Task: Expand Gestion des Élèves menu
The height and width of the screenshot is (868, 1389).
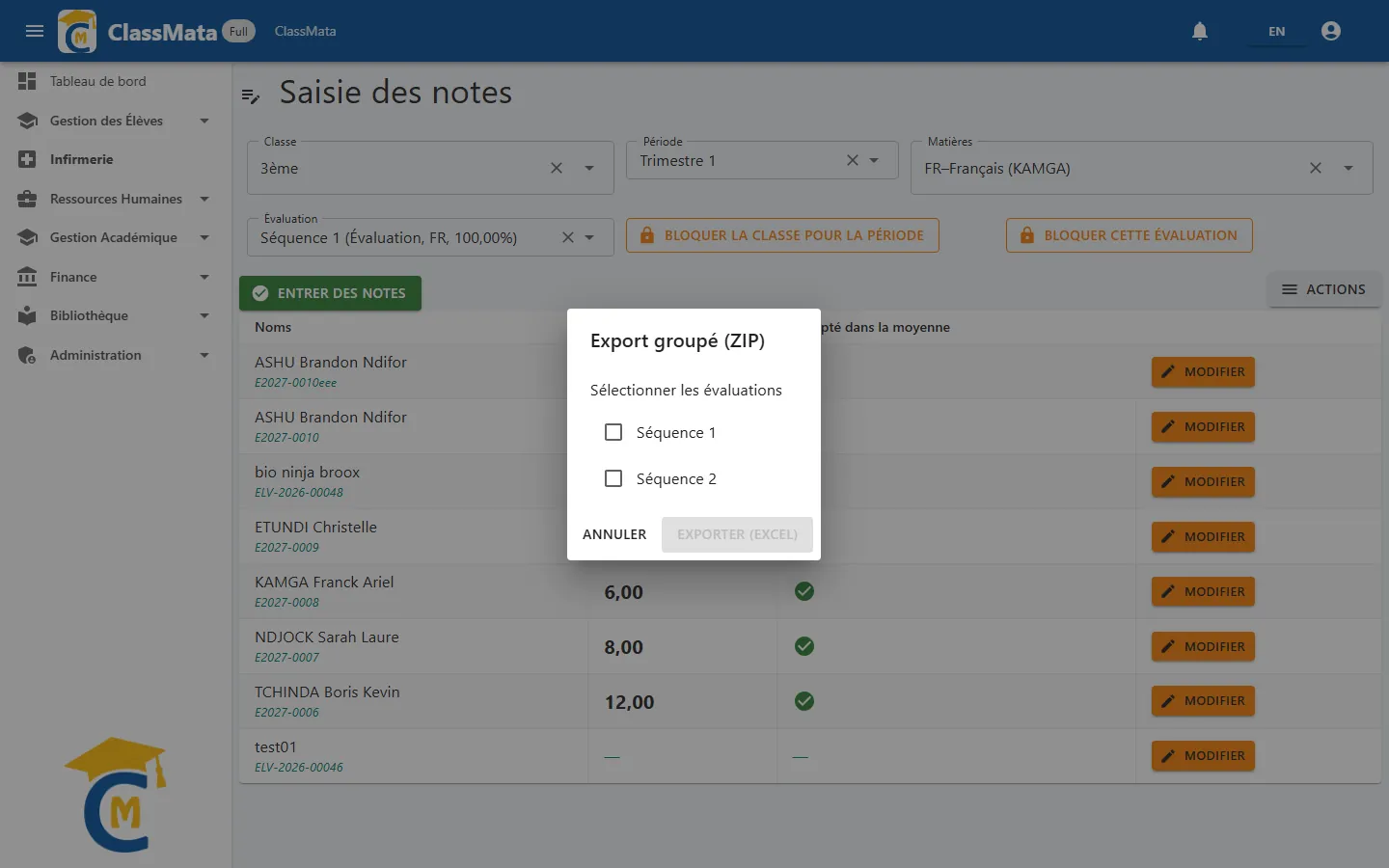Action: click(116, 121)
